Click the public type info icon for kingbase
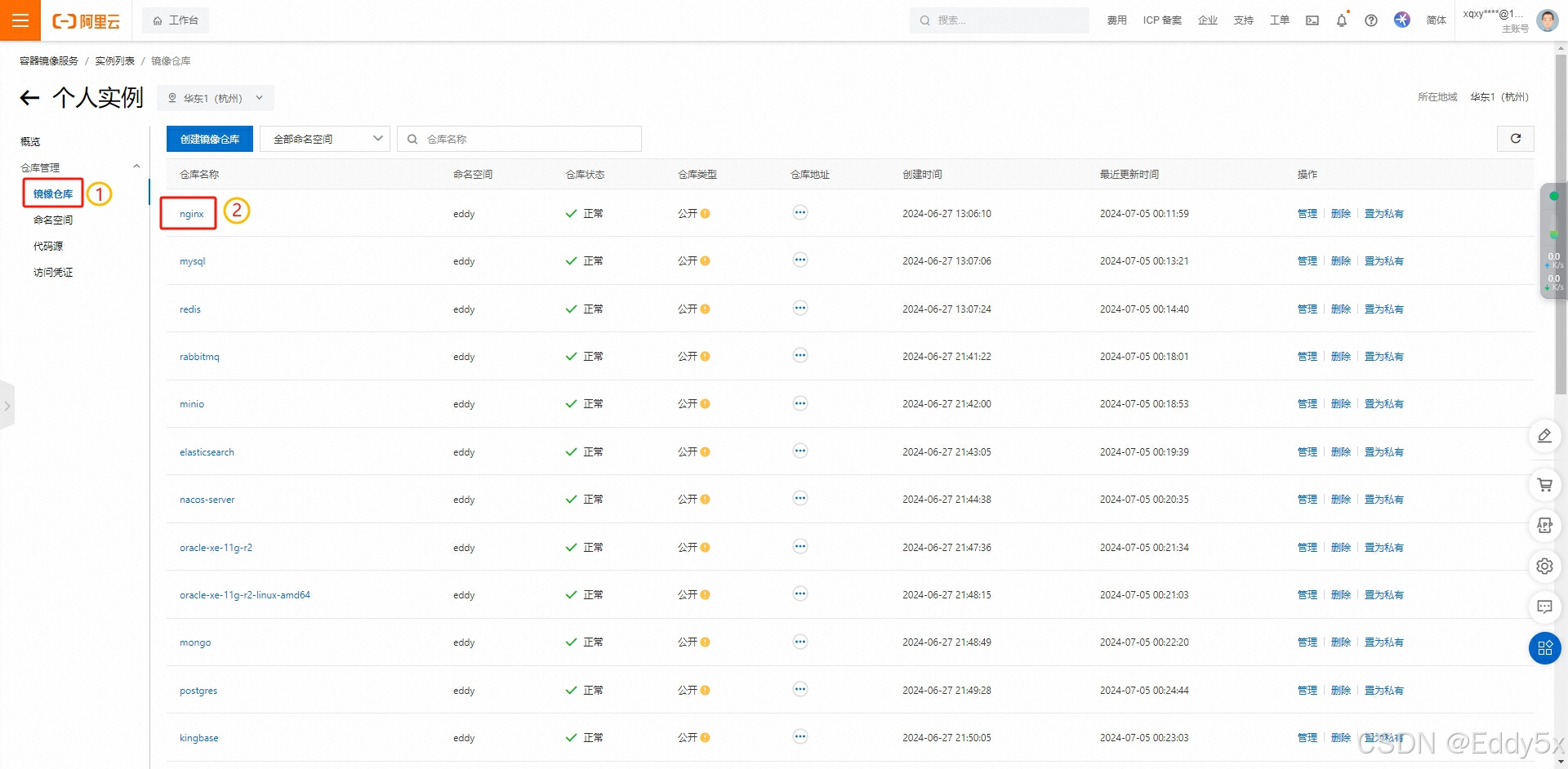1568x769 pixels. pos(705,737)
